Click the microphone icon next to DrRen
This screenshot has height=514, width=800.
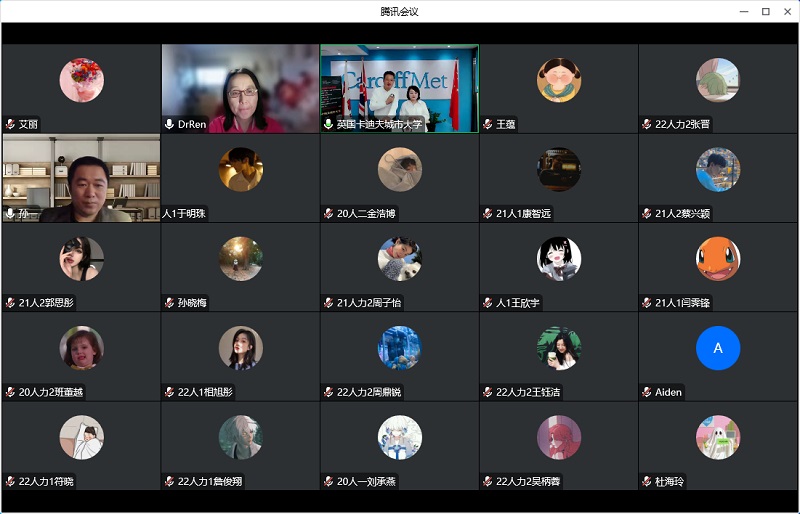169,125
